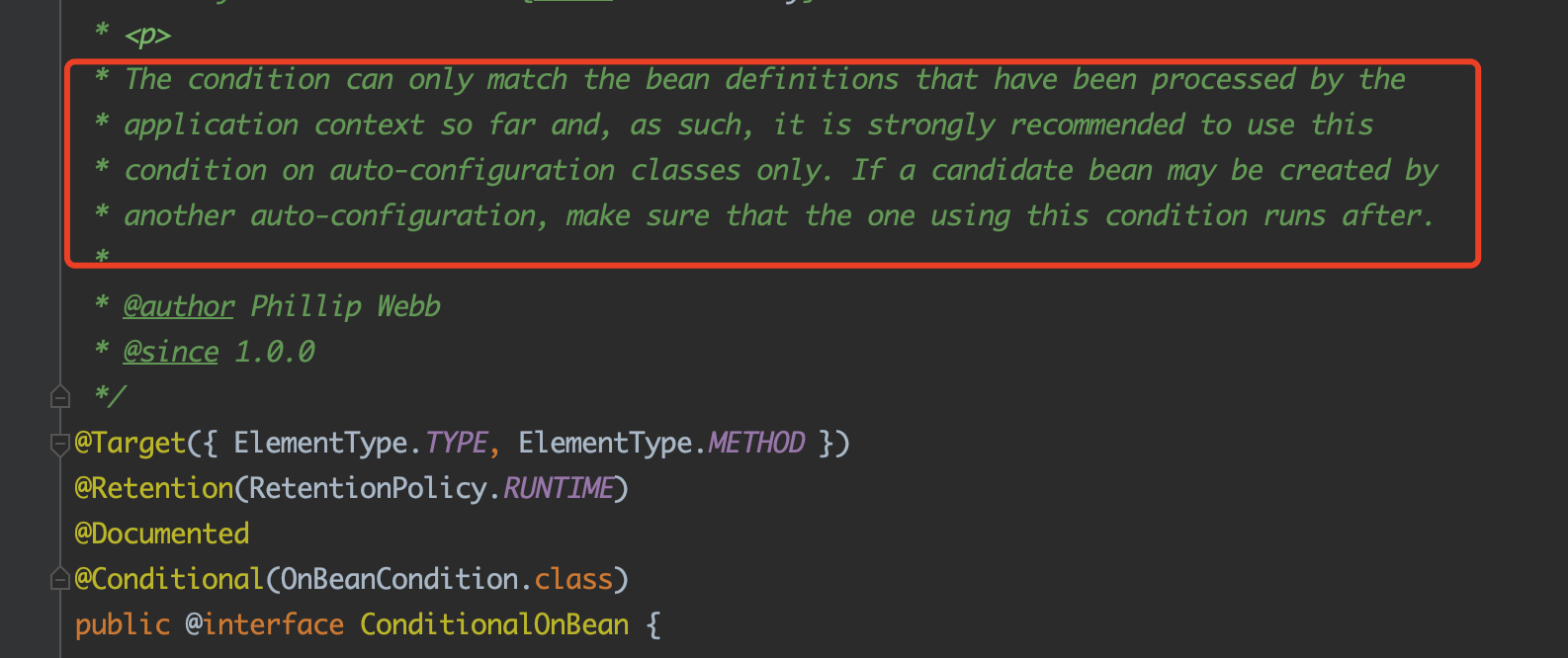The width and height of the screenshot is (1568, 658).
Task: Click RetentionPolicy in the Retention annotation
Action: 368,488
